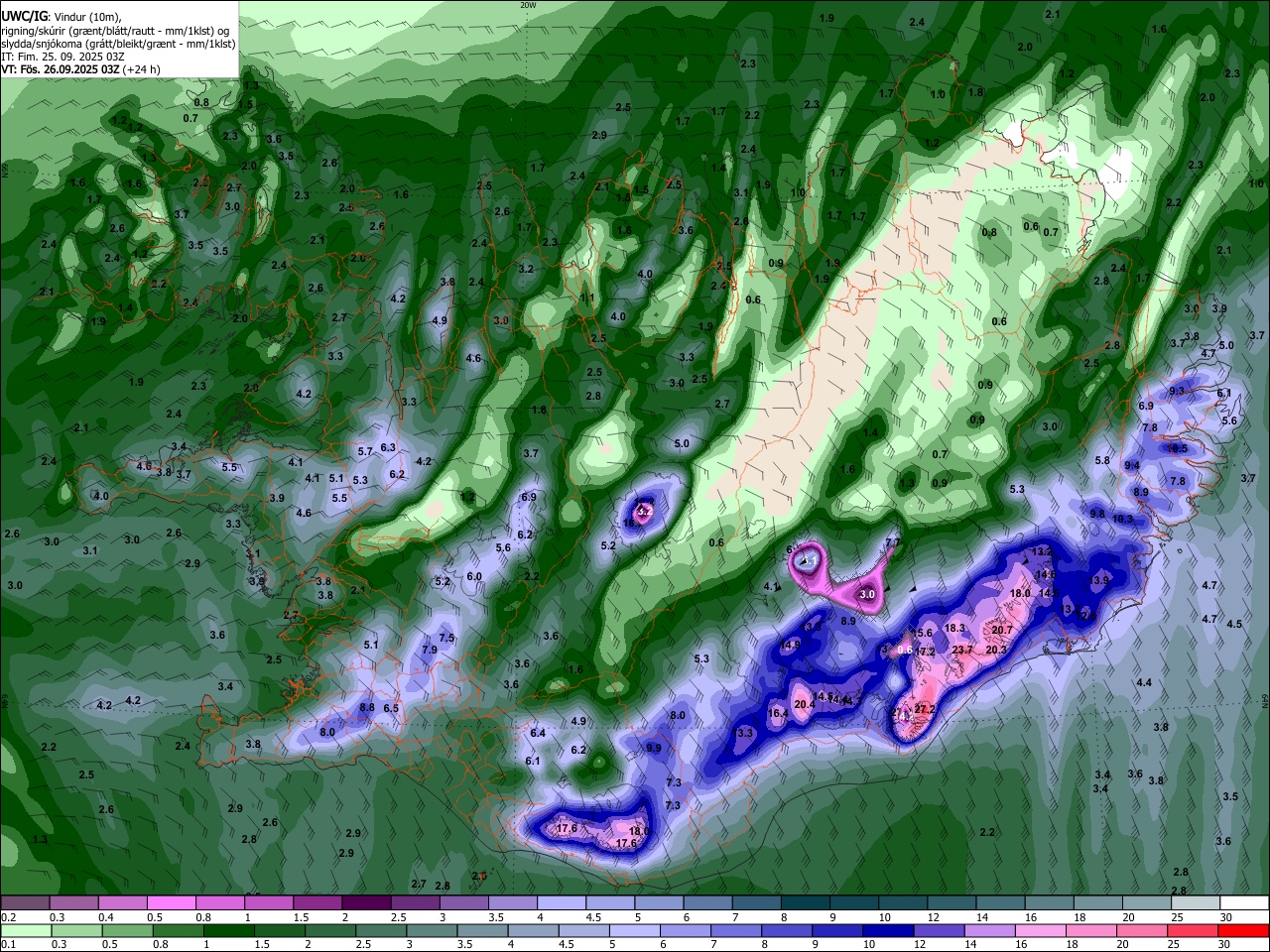Click the 16.4 precipitation value
Screen dimensions: 1270x952
tap(778, 713)
